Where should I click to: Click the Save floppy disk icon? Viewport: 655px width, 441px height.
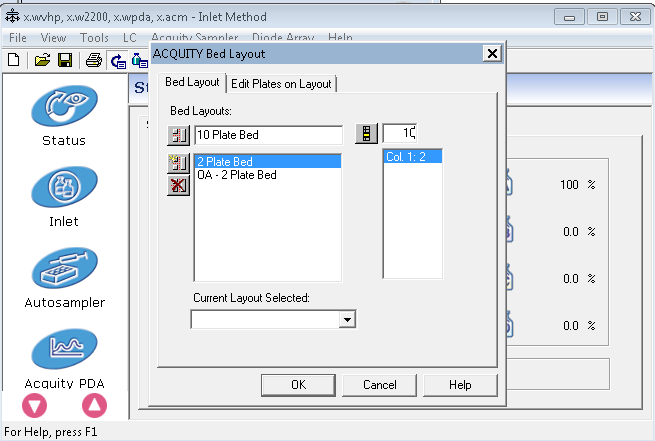(65, 60)
